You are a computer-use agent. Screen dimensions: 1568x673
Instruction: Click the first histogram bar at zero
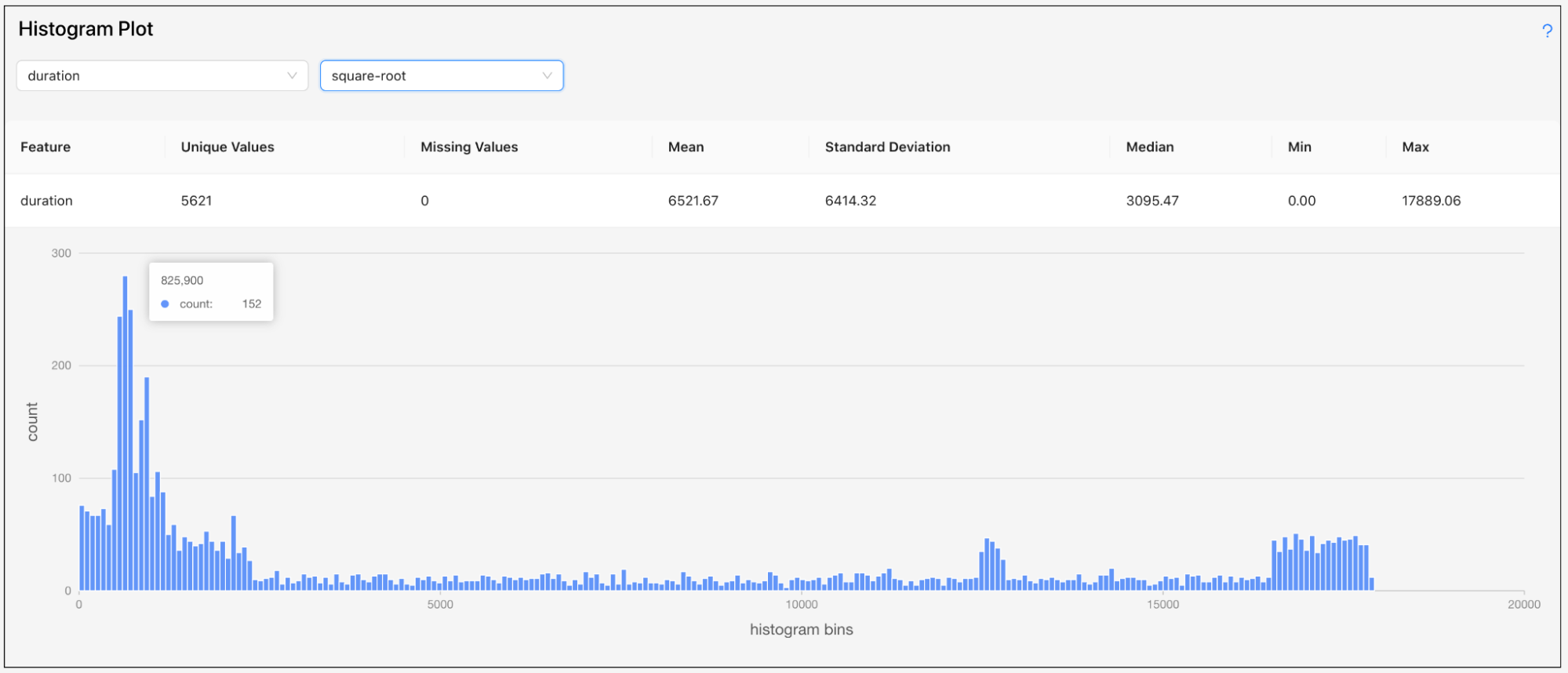[x=82, y=549]
